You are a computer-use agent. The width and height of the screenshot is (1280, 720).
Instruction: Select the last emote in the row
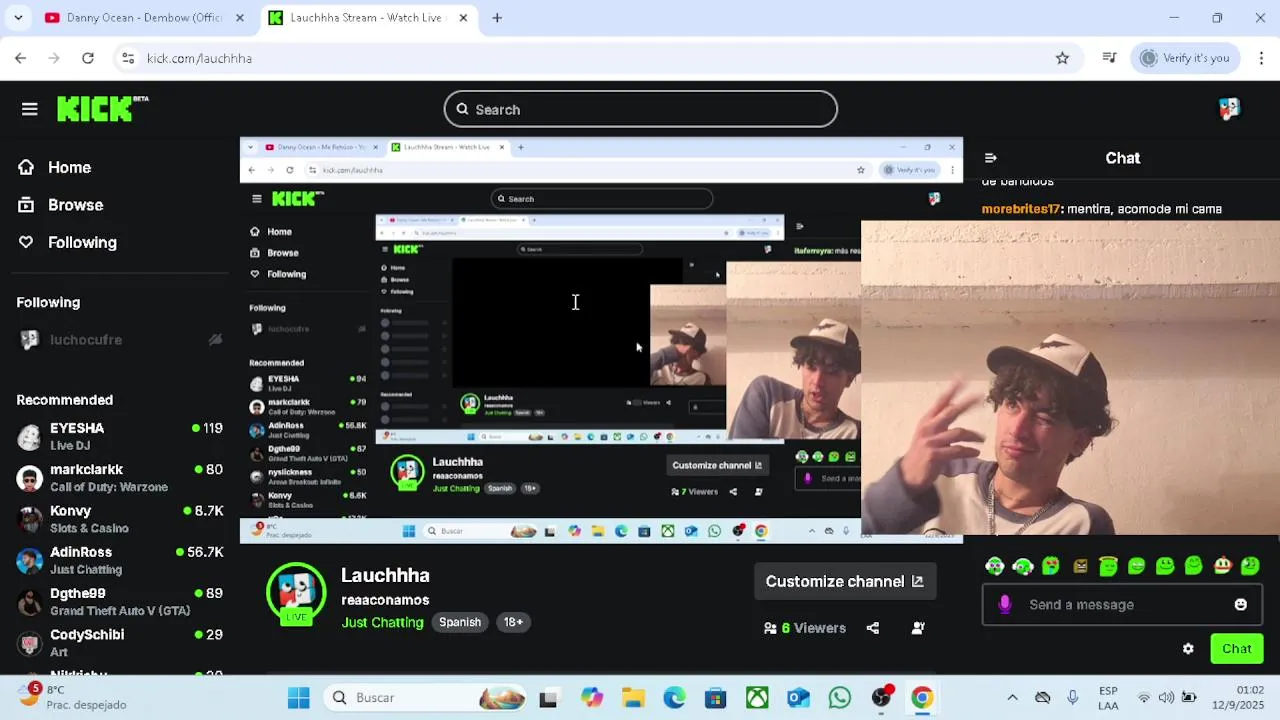(1250, 566)
